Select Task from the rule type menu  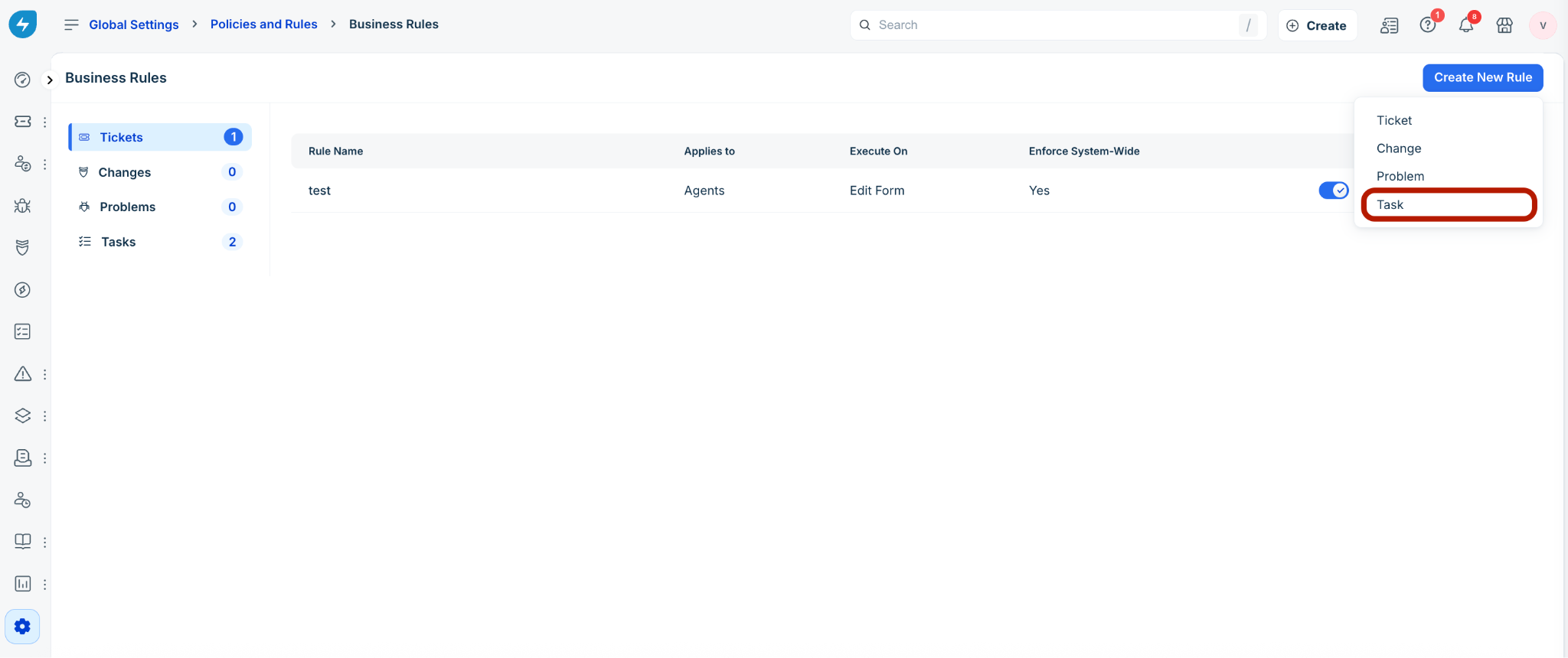click(x=1448, y=204)
